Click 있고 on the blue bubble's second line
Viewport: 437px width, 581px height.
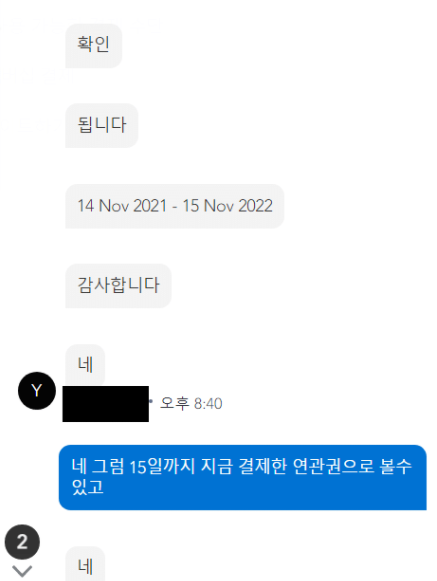click(87, 487)
